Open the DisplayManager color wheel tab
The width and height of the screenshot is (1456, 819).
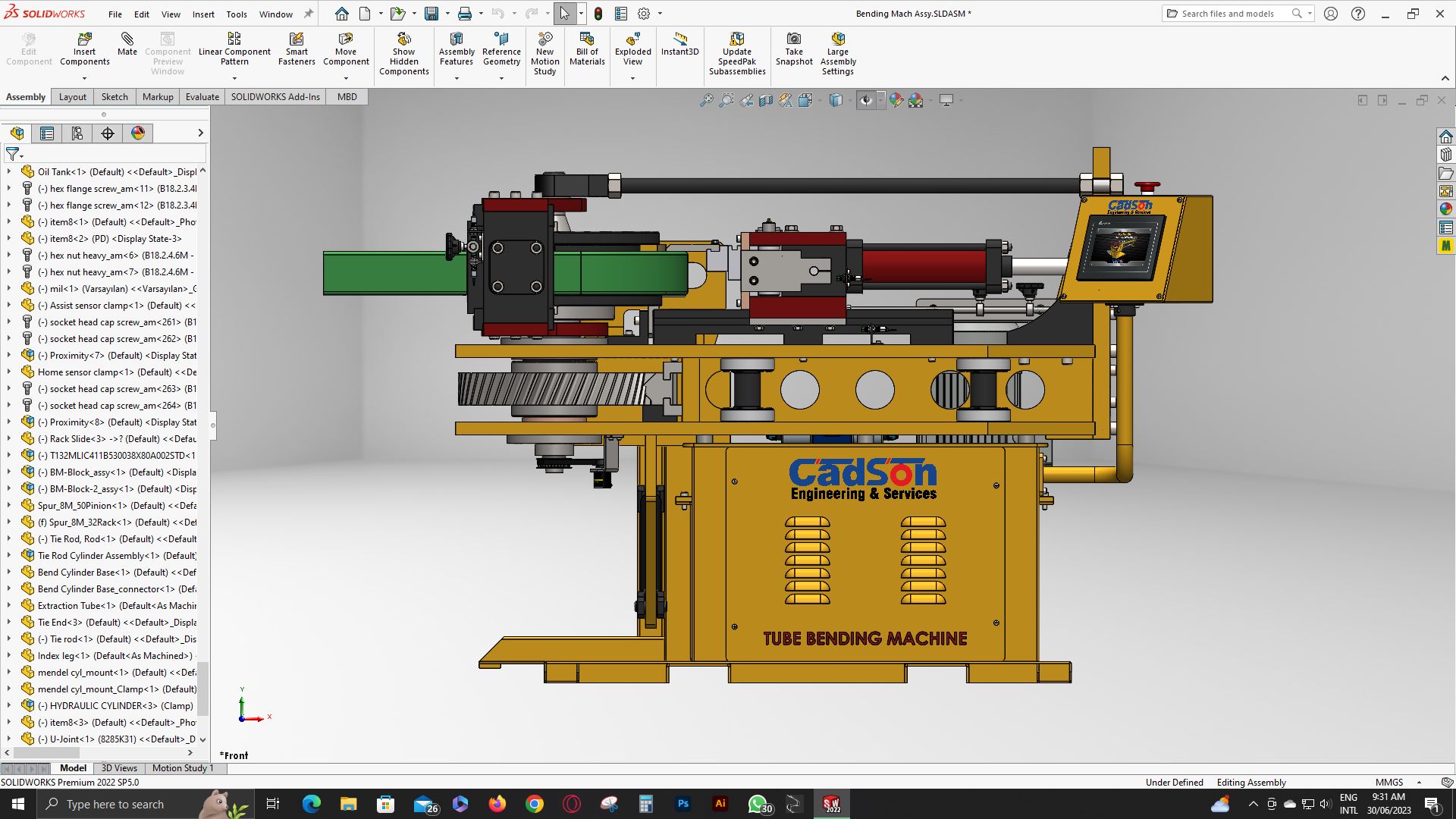point(138,133)
